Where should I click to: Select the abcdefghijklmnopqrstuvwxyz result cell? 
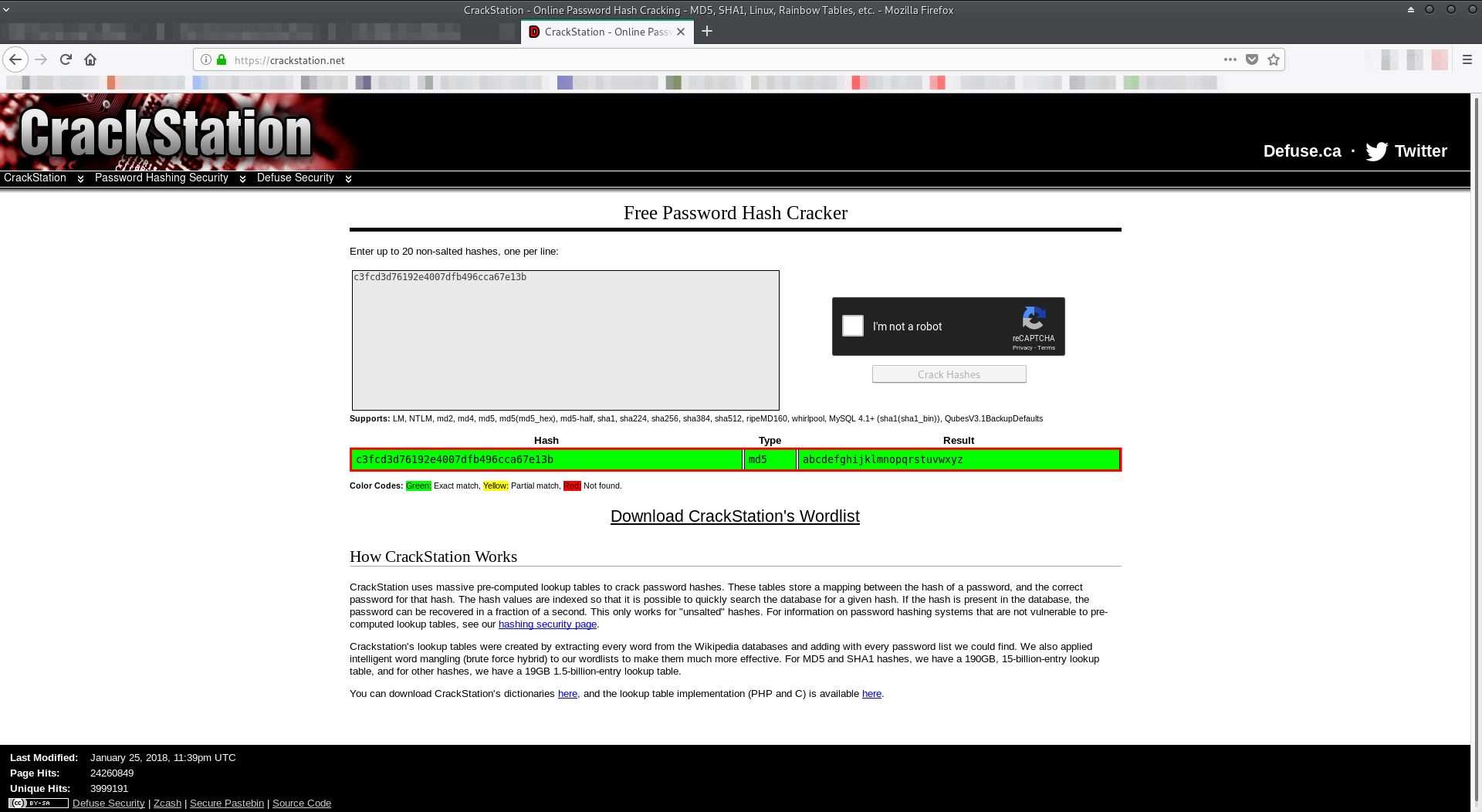pyautogui.click(x=958, y=460)
